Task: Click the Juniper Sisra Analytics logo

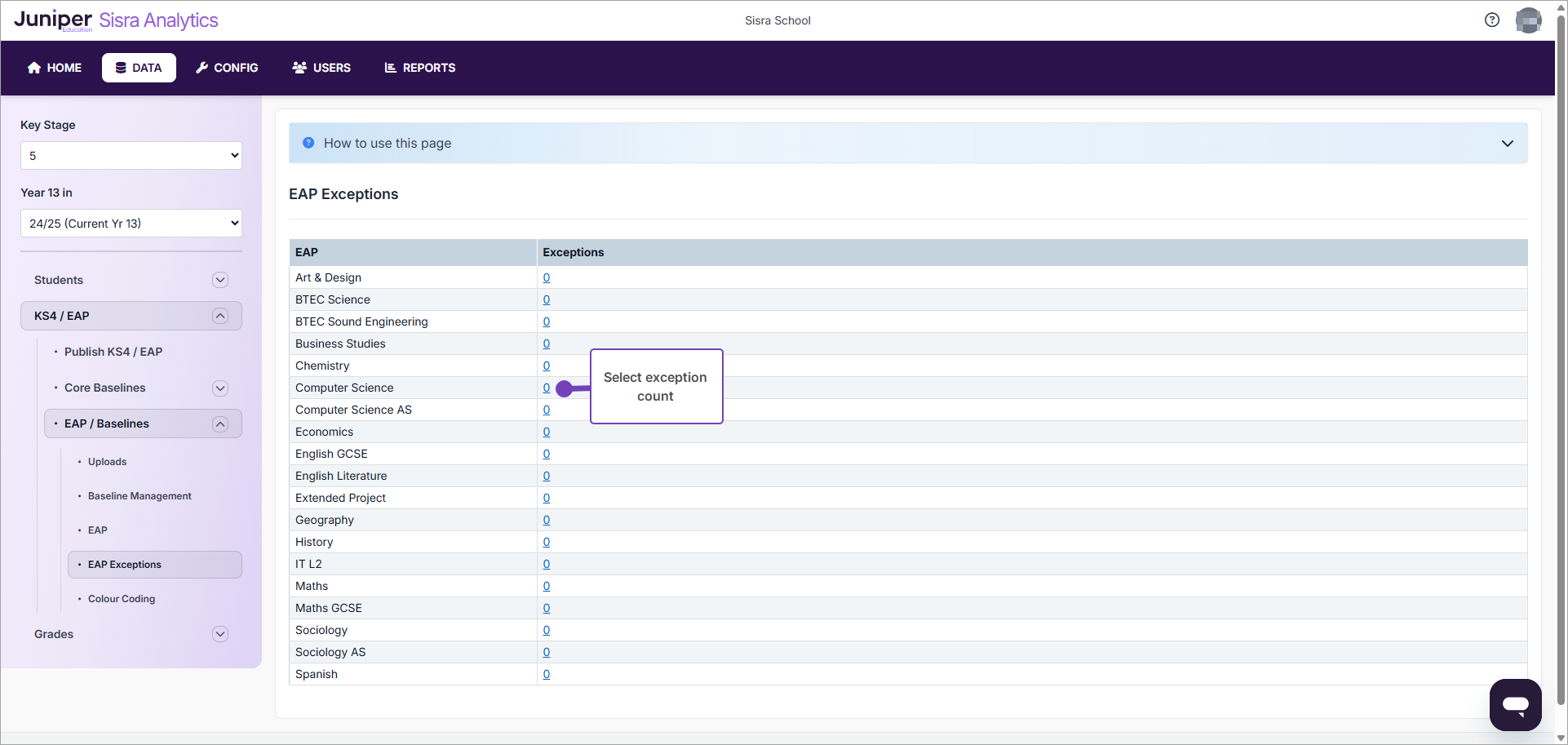Action: tap(116, 20)
